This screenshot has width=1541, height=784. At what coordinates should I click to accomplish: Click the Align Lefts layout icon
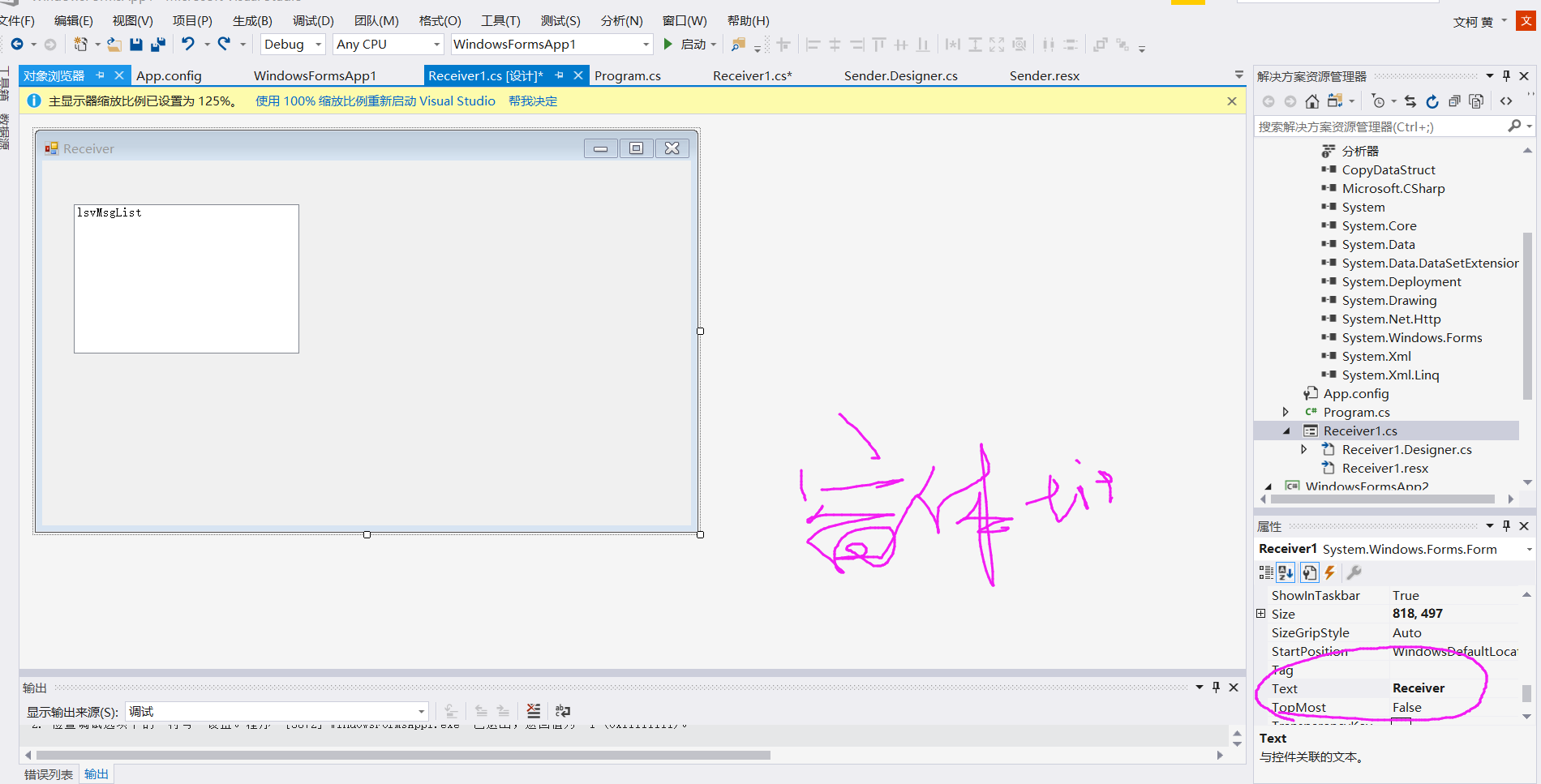tap(813, 45)
